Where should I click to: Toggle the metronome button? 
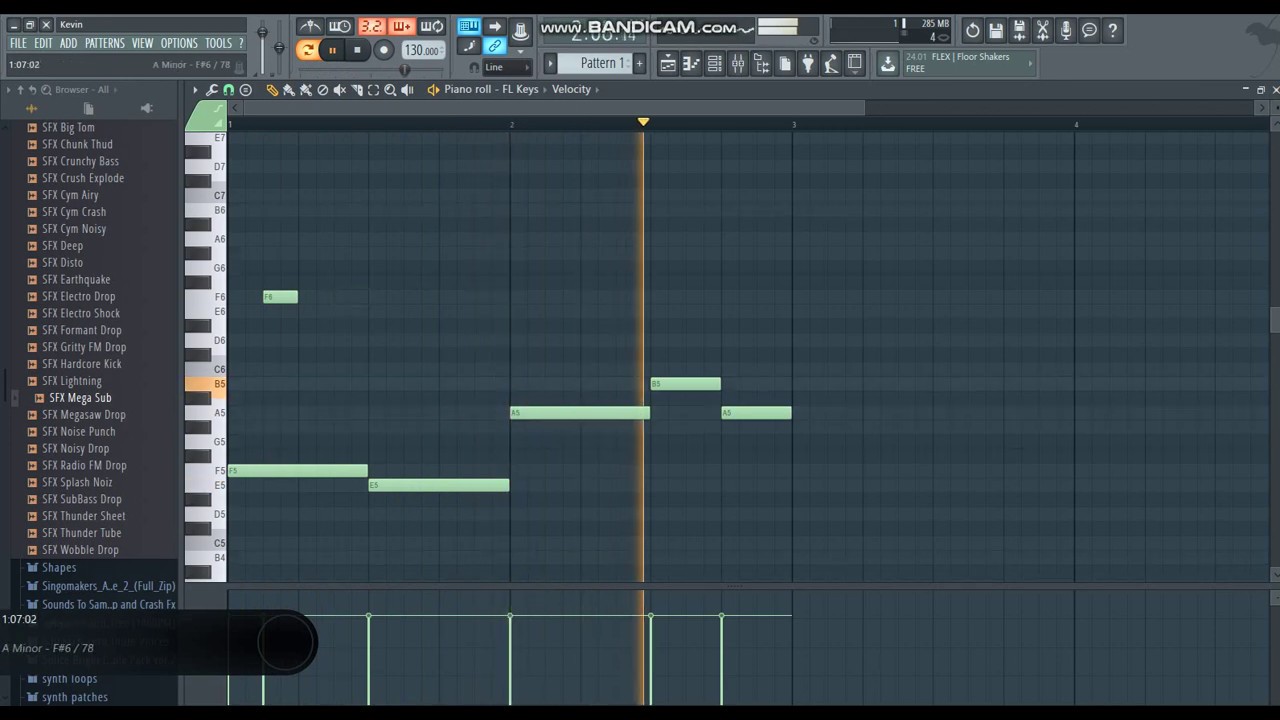click(x=310, y=26)
